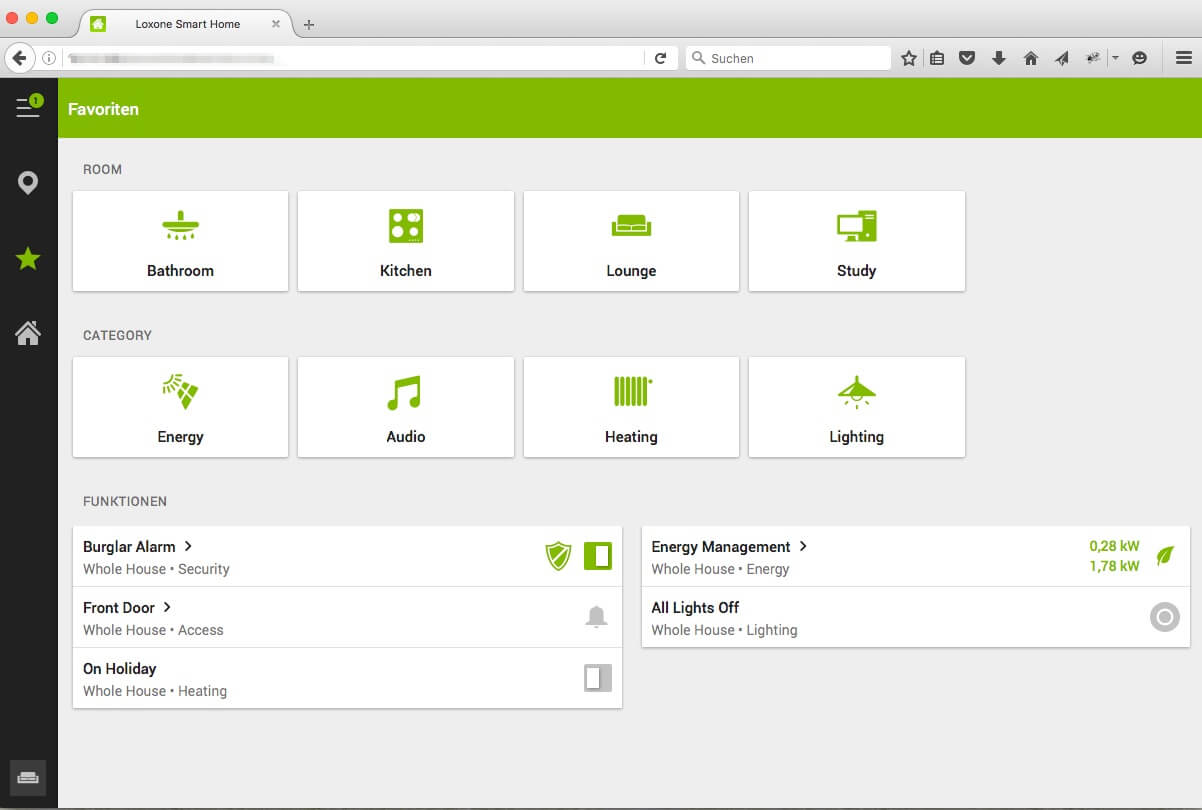1202x810 pixels.
Task: Expand Burglar Alarm details chevron
Action: click(x=188, y=546)
